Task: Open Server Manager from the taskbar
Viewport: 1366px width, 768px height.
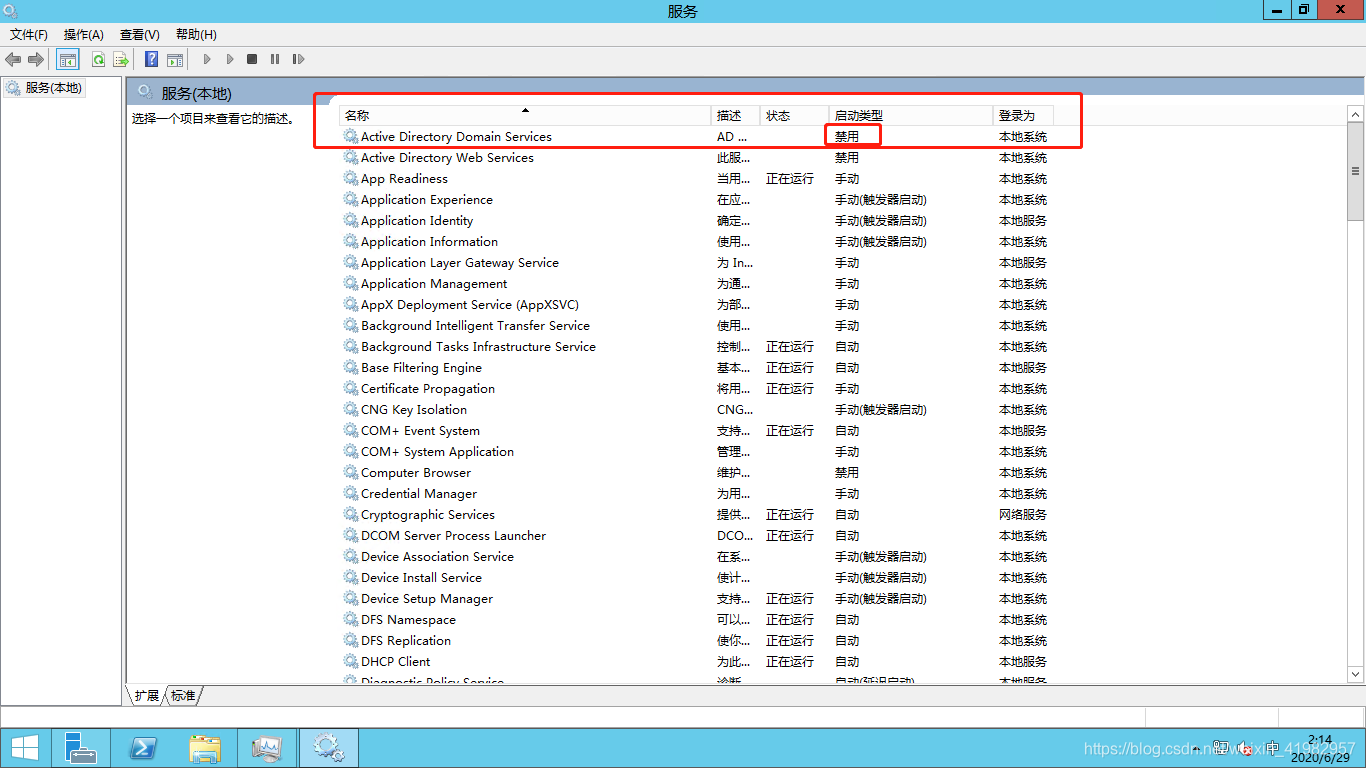Action: tap(80, 748)
